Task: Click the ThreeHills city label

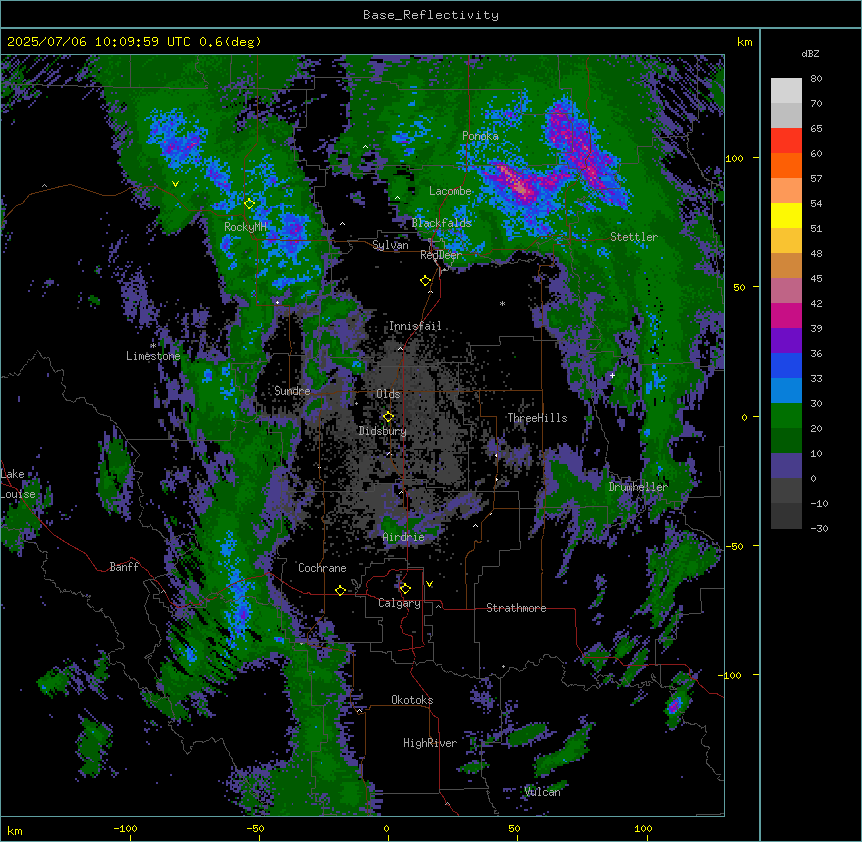Action: 537,418
